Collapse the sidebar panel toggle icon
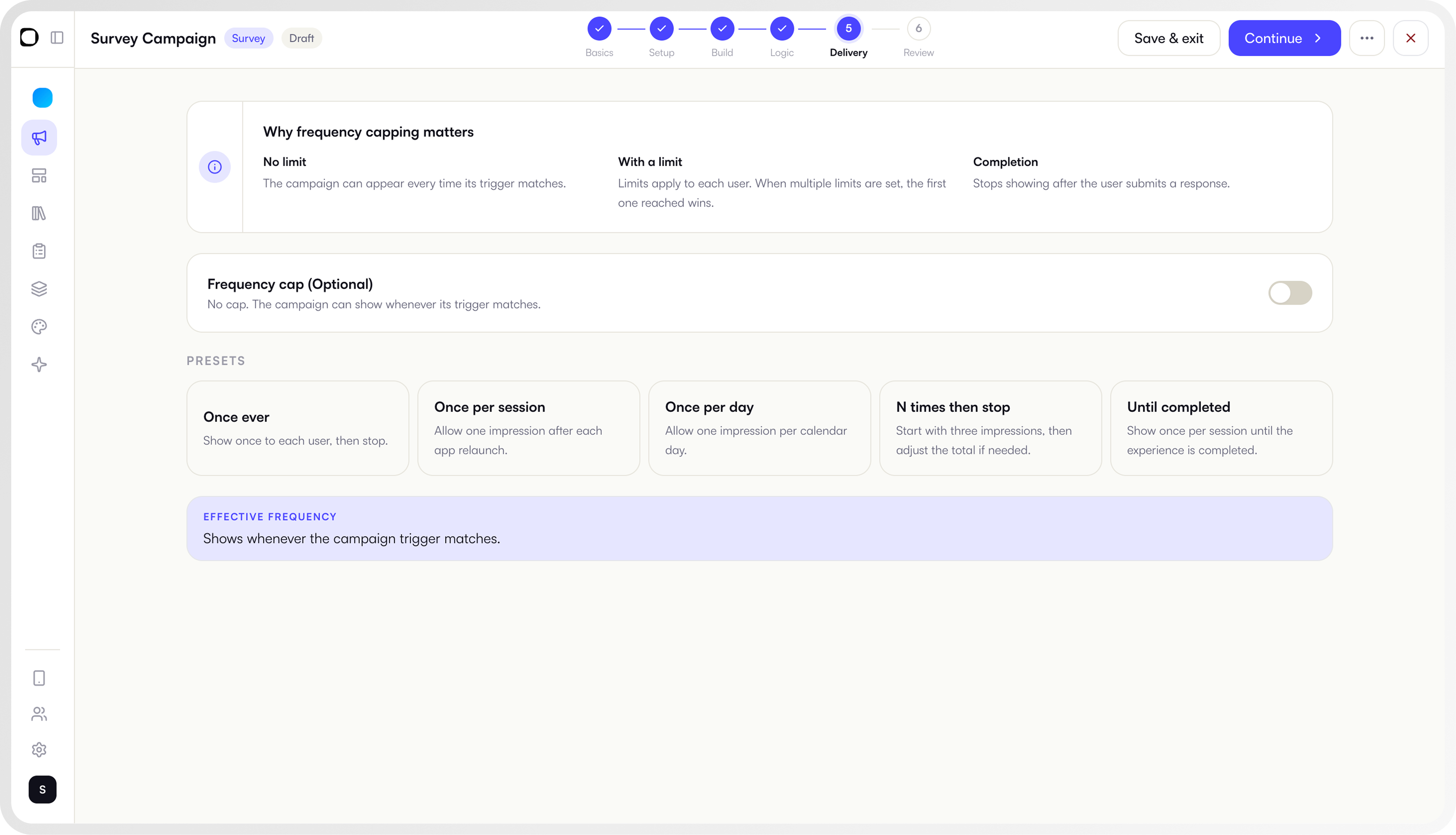The height and width of the screenshot is (835, 1456). coord(57,38)
